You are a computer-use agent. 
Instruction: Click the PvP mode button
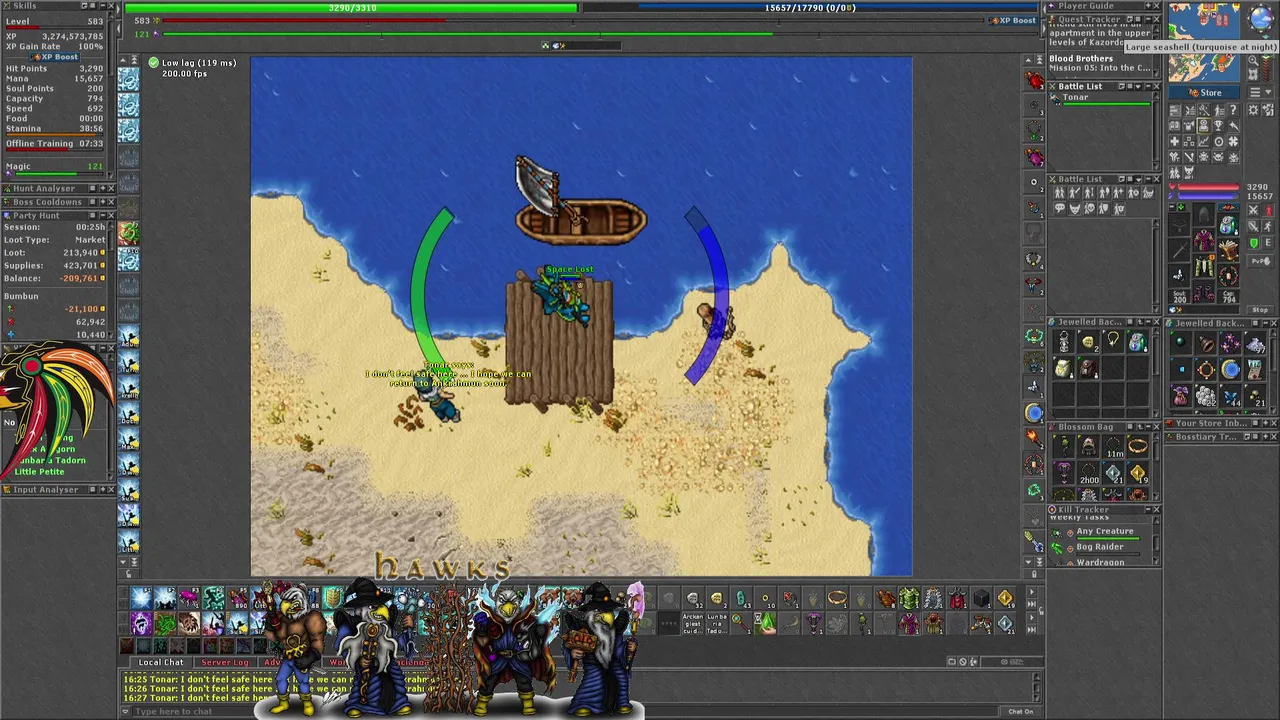point(1260,261)
